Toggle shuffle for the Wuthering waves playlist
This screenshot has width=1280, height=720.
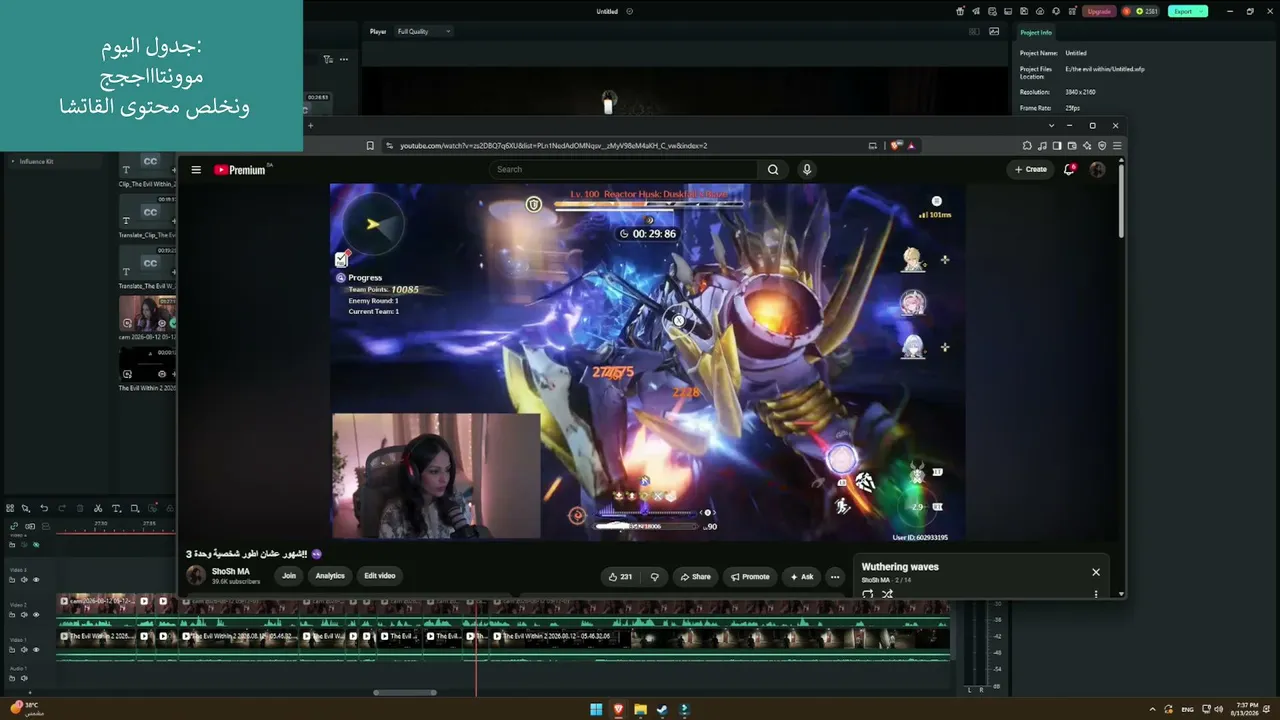point(887,594)
